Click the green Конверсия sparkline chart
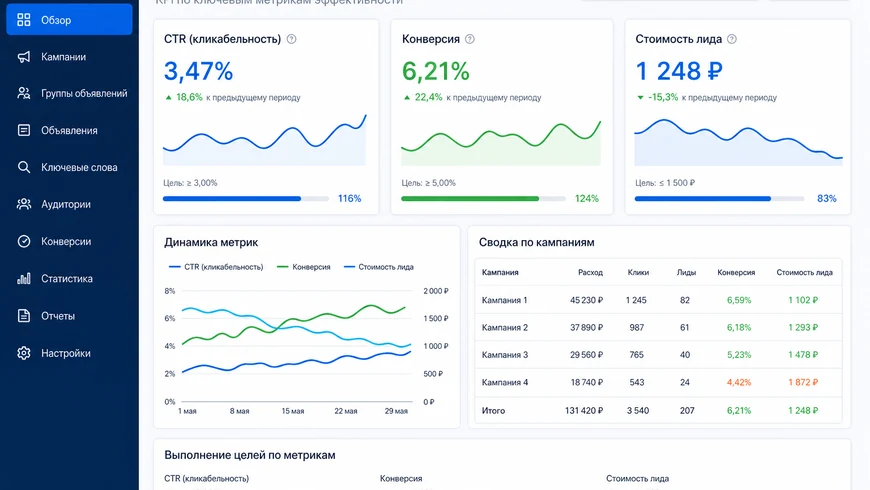The image size is (870, 490). (x=501, y=143)
